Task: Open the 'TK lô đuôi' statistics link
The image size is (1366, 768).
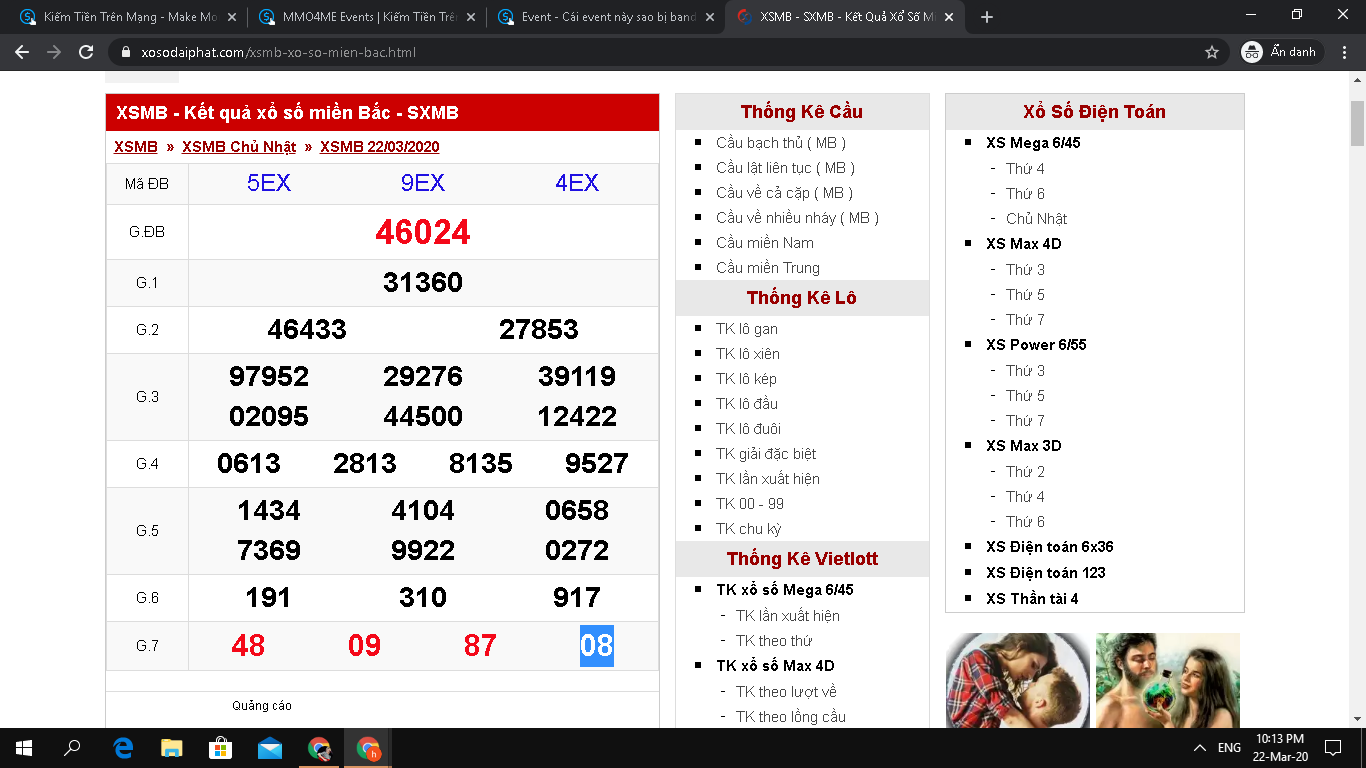Action: point(749,429)
